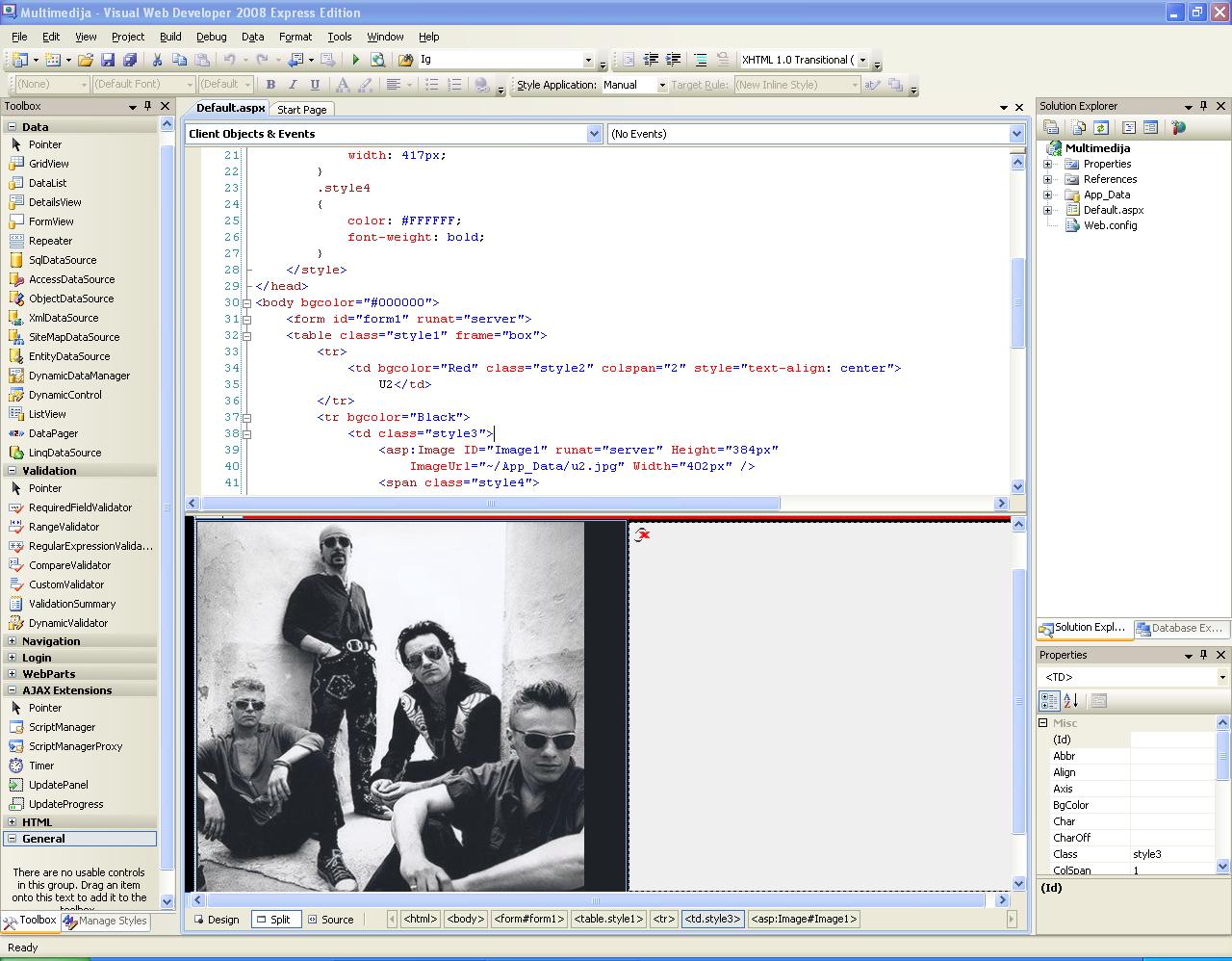The image size is (1232, 961).
Task: Expand the Navigation toolbox section
Action: [x=12, y=641]
